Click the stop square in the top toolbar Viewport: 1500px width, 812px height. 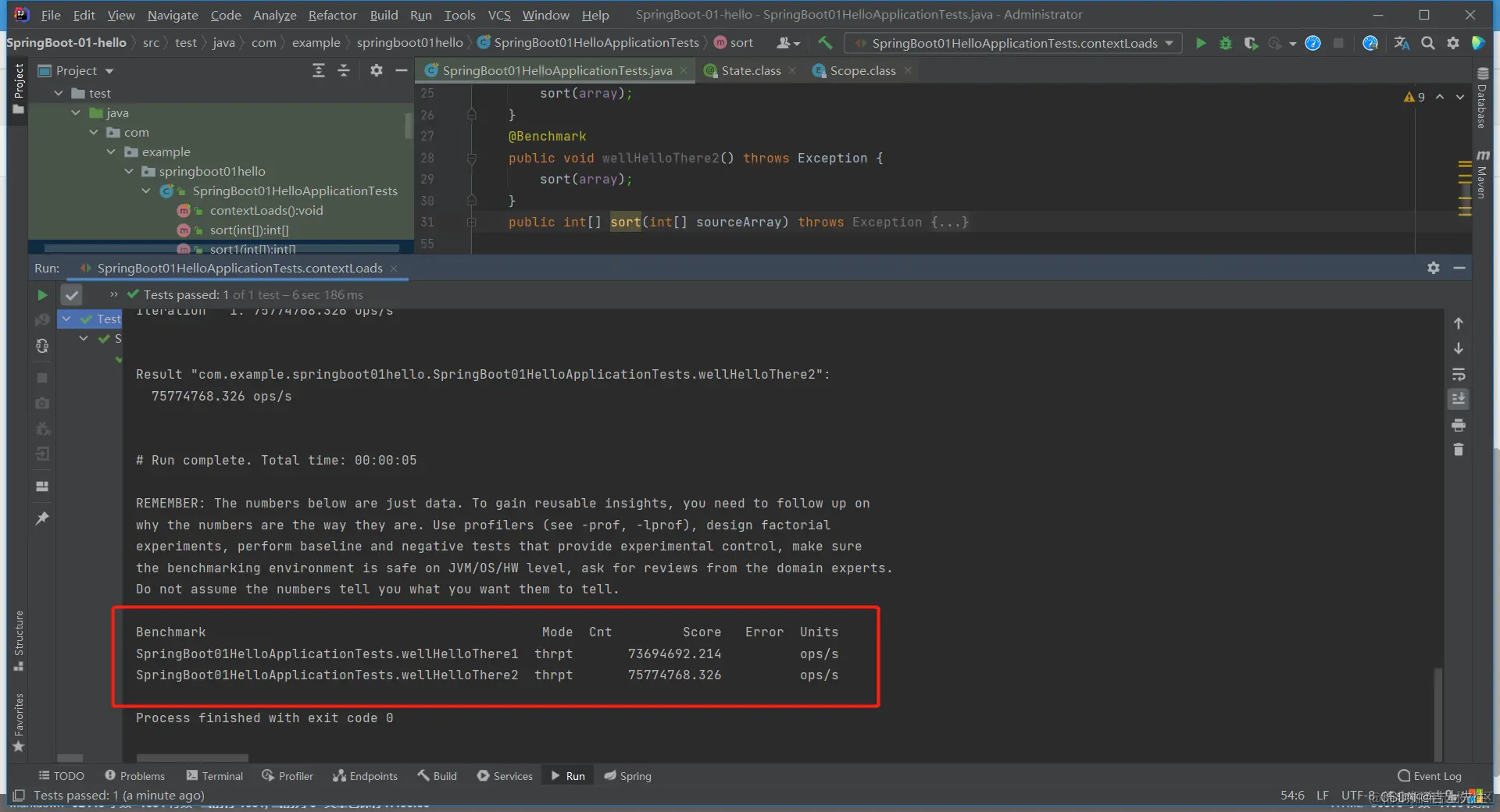[1338, 43]
